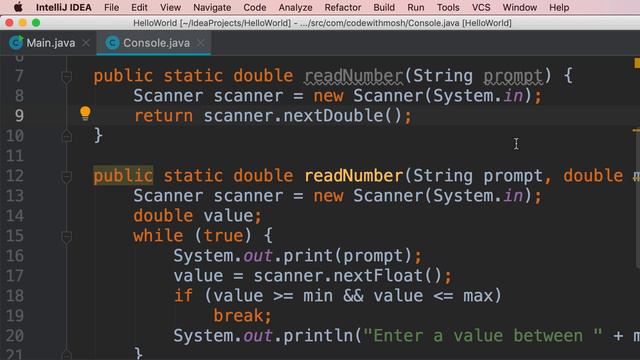
Task: Open the Tools menu
Action: click(448, 7)
